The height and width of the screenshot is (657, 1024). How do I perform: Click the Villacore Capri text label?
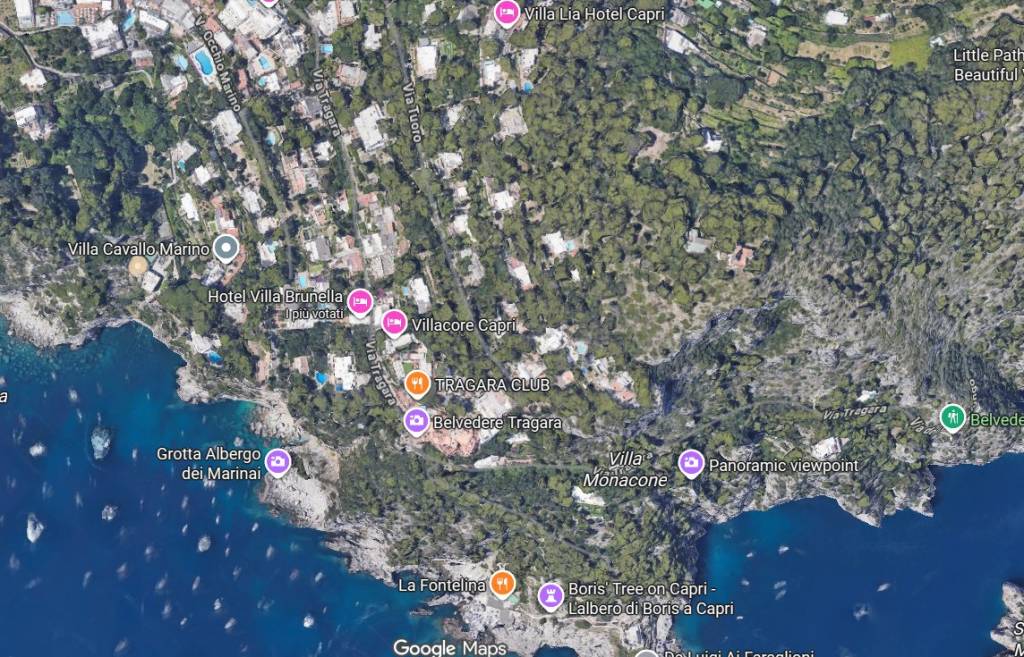tap(464, 325)
